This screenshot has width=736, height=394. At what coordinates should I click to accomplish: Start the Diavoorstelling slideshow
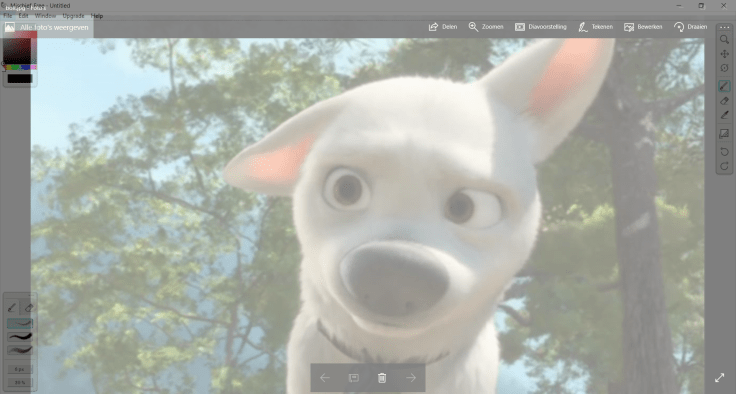pyautogui.click(x=541, y=27)
